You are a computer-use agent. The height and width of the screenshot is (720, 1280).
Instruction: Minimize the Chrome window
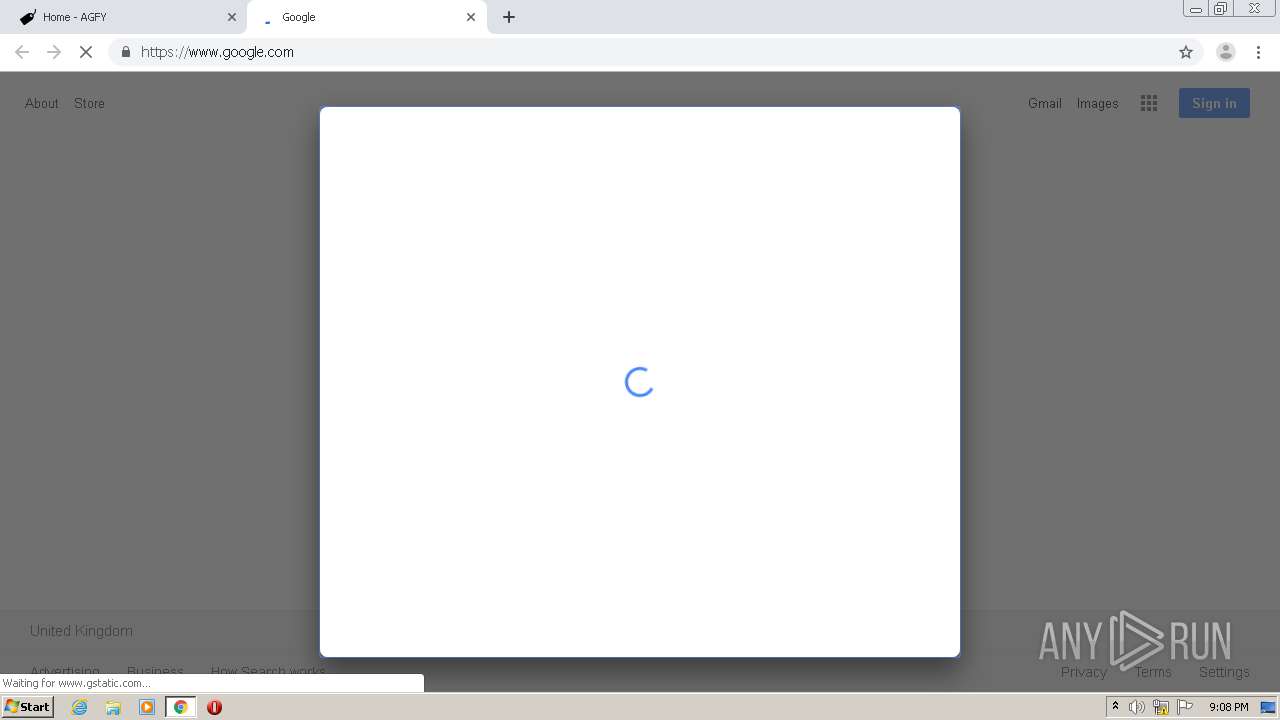1195,9
